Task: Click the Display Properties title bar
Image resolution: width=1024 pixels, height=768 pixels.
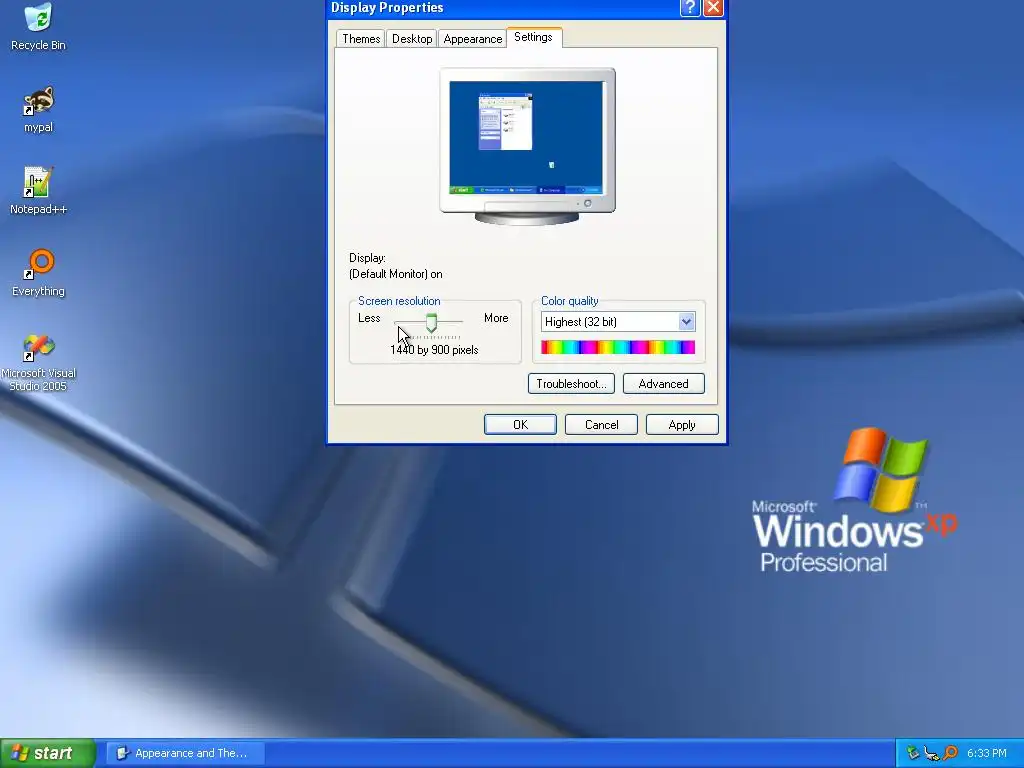Action: [503, 8]
